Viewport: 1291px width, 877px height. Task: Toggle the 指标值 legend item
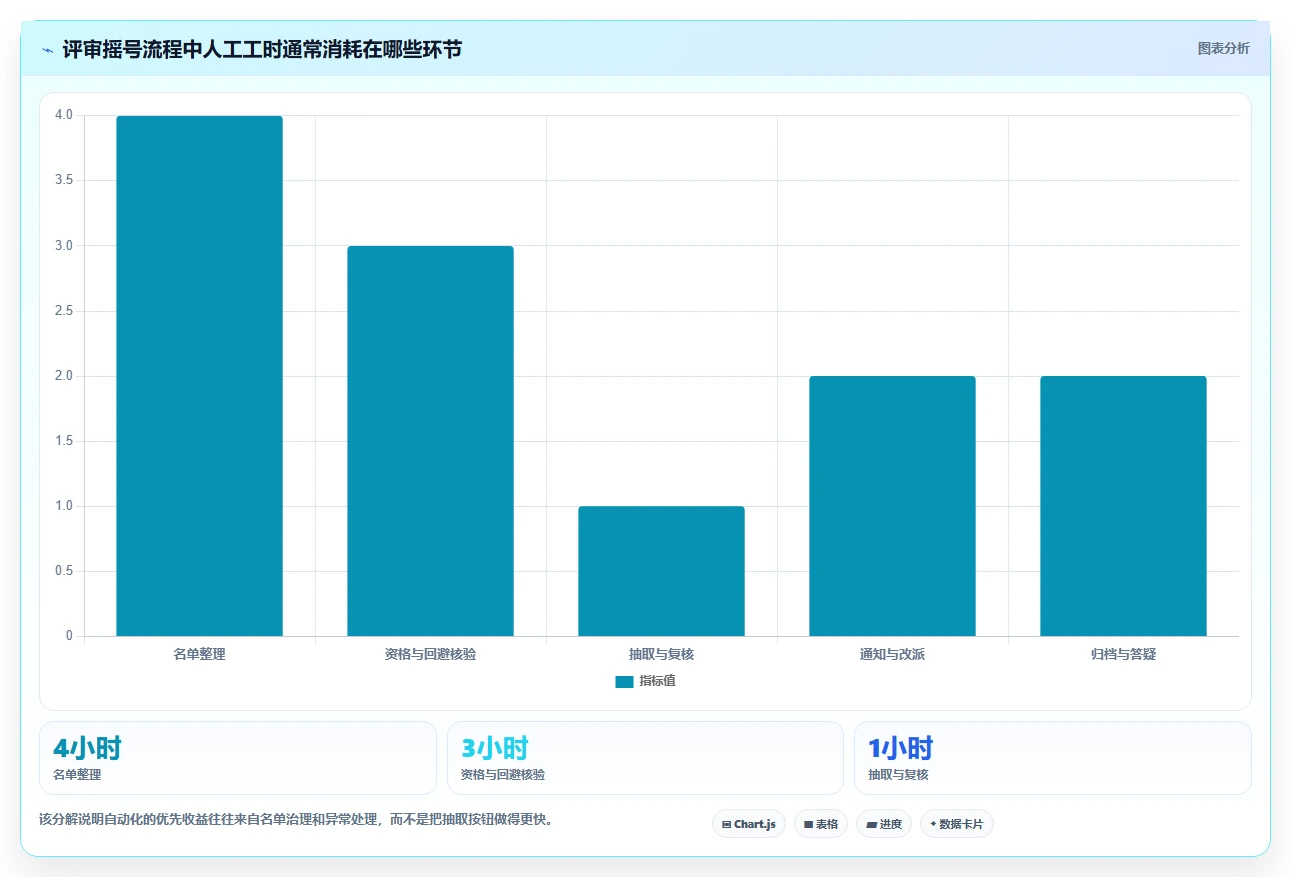pos(645,681)
